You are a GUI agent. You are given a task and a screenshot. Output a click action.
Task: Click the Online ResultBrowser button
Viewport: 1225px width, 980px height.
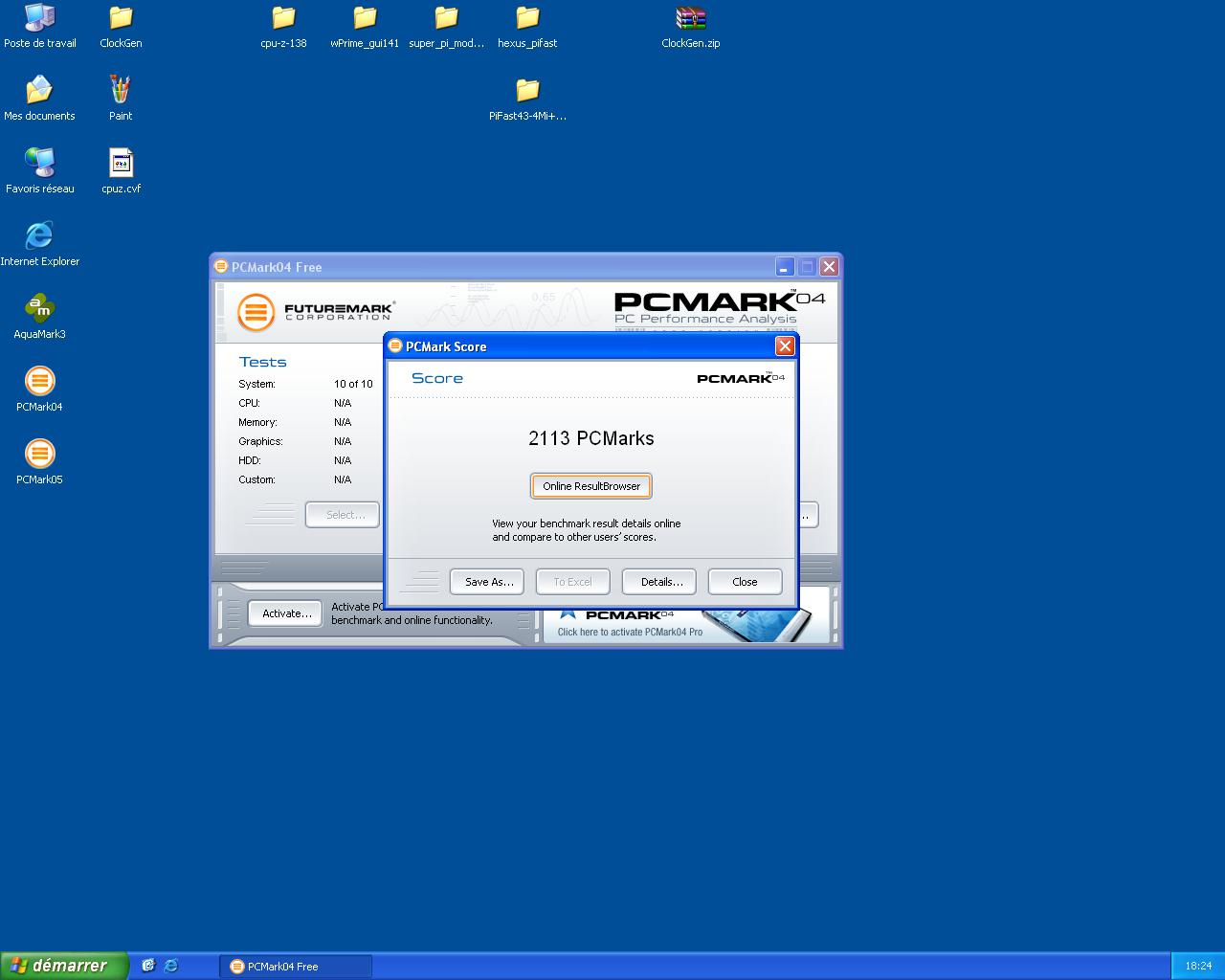591,486
